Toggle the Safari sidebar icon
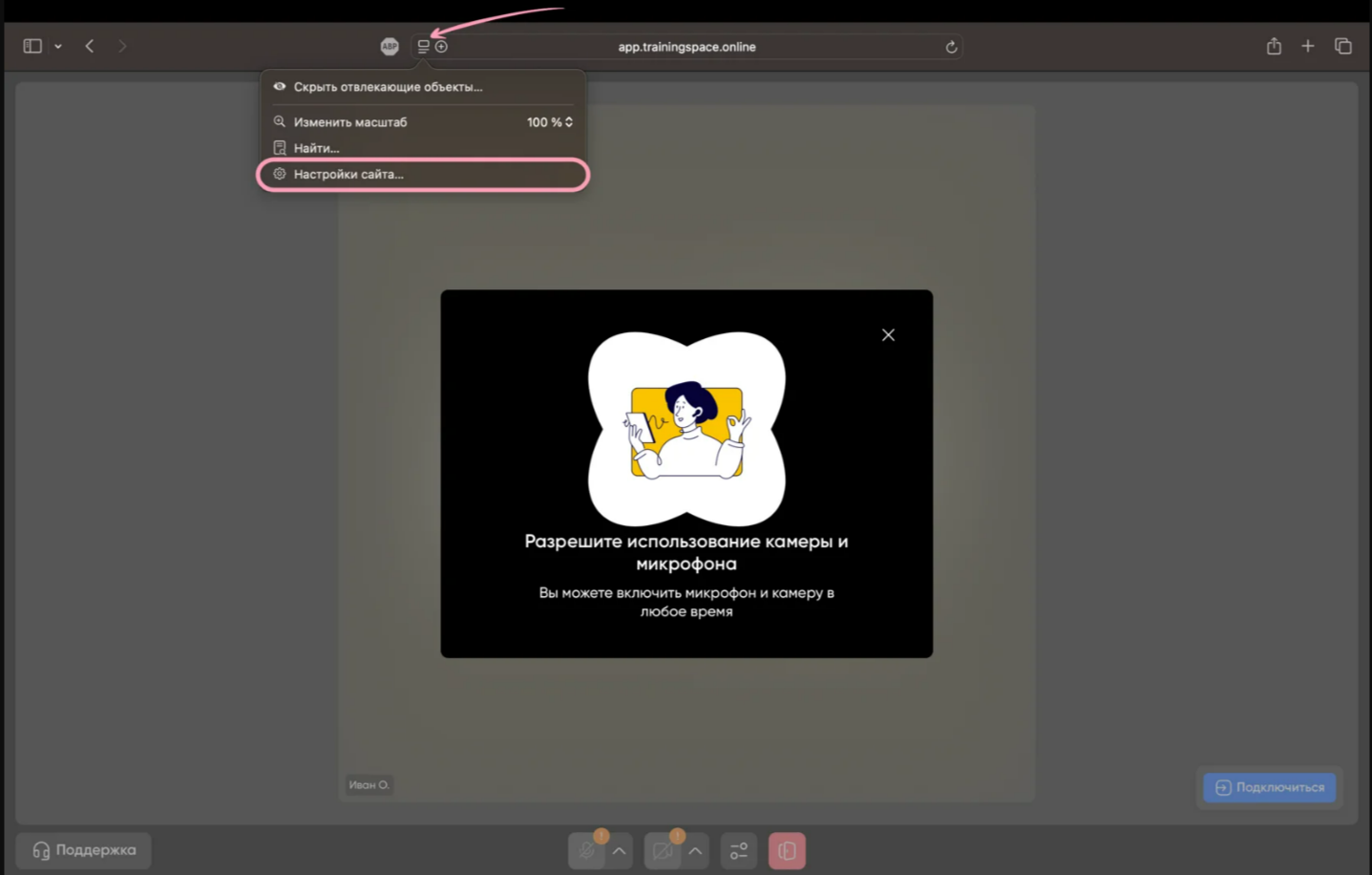 point(32,46)
